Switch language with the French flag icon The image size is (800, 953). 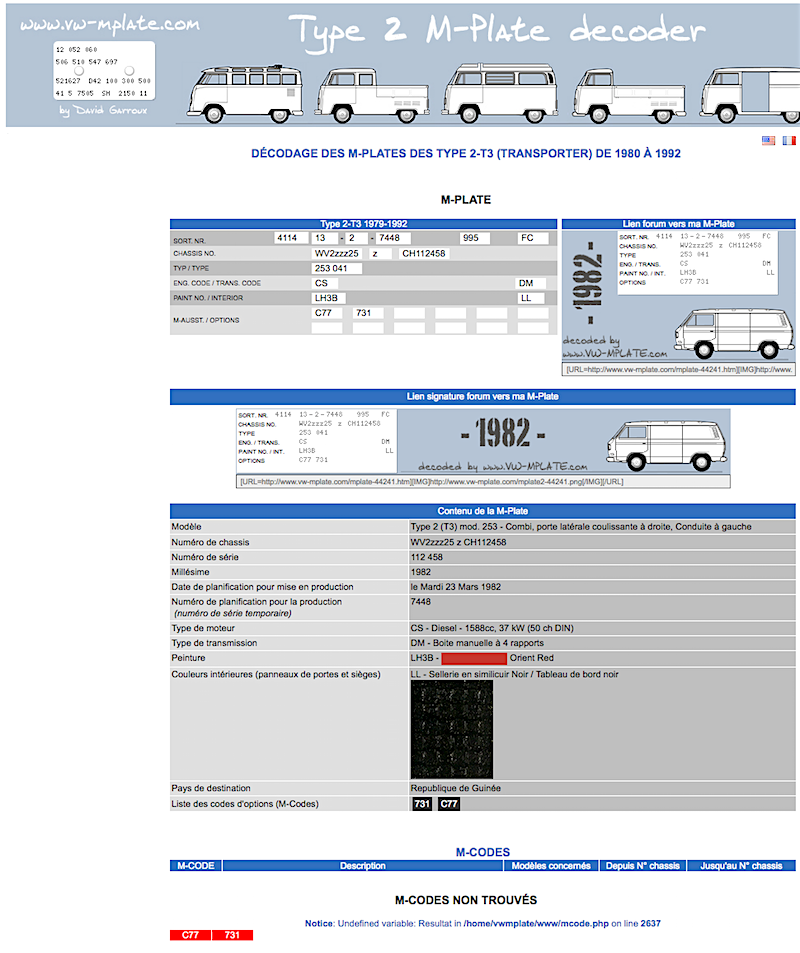click(789, 140)
